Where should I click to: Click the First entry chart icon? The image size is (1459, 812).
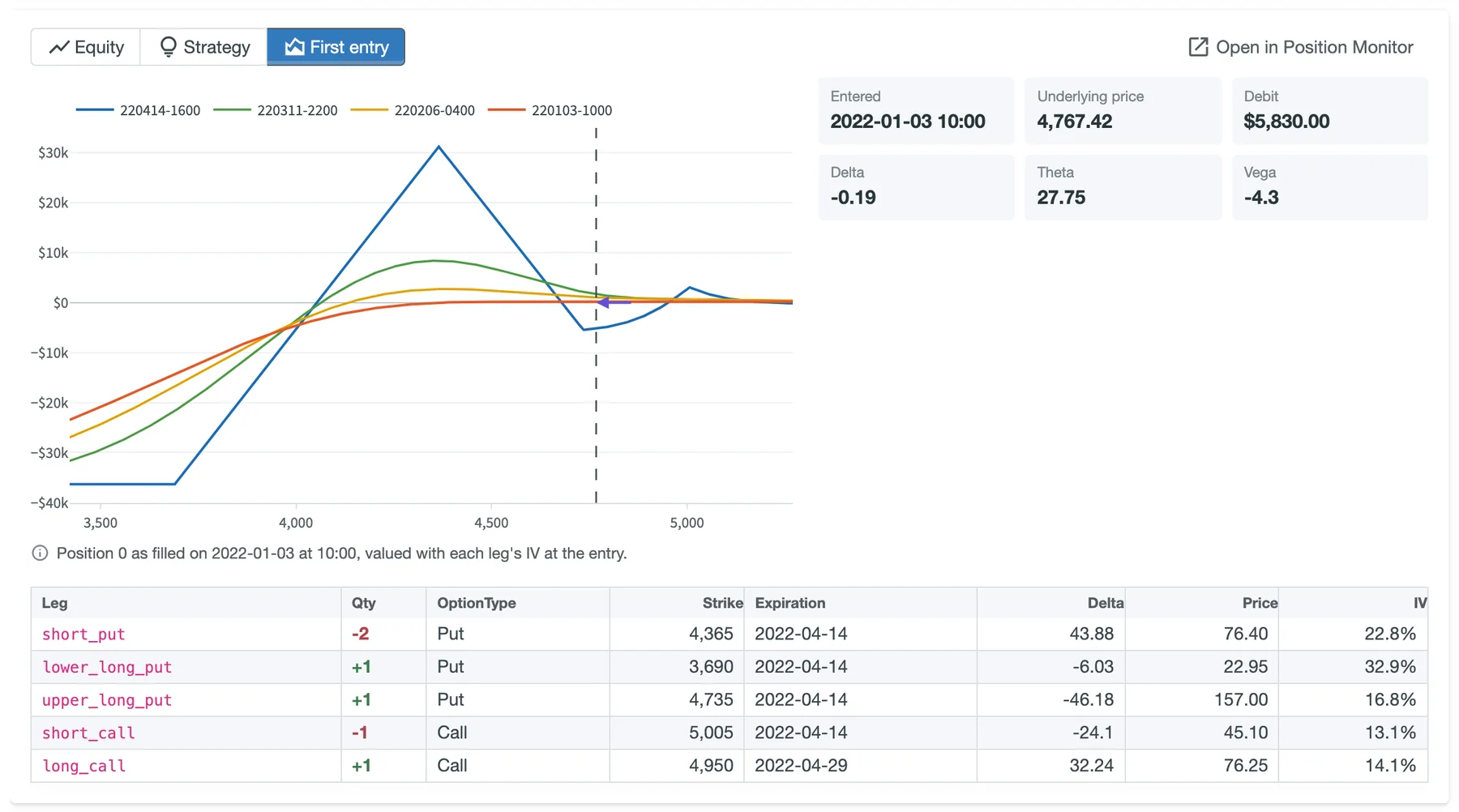[x=295, y=47]
